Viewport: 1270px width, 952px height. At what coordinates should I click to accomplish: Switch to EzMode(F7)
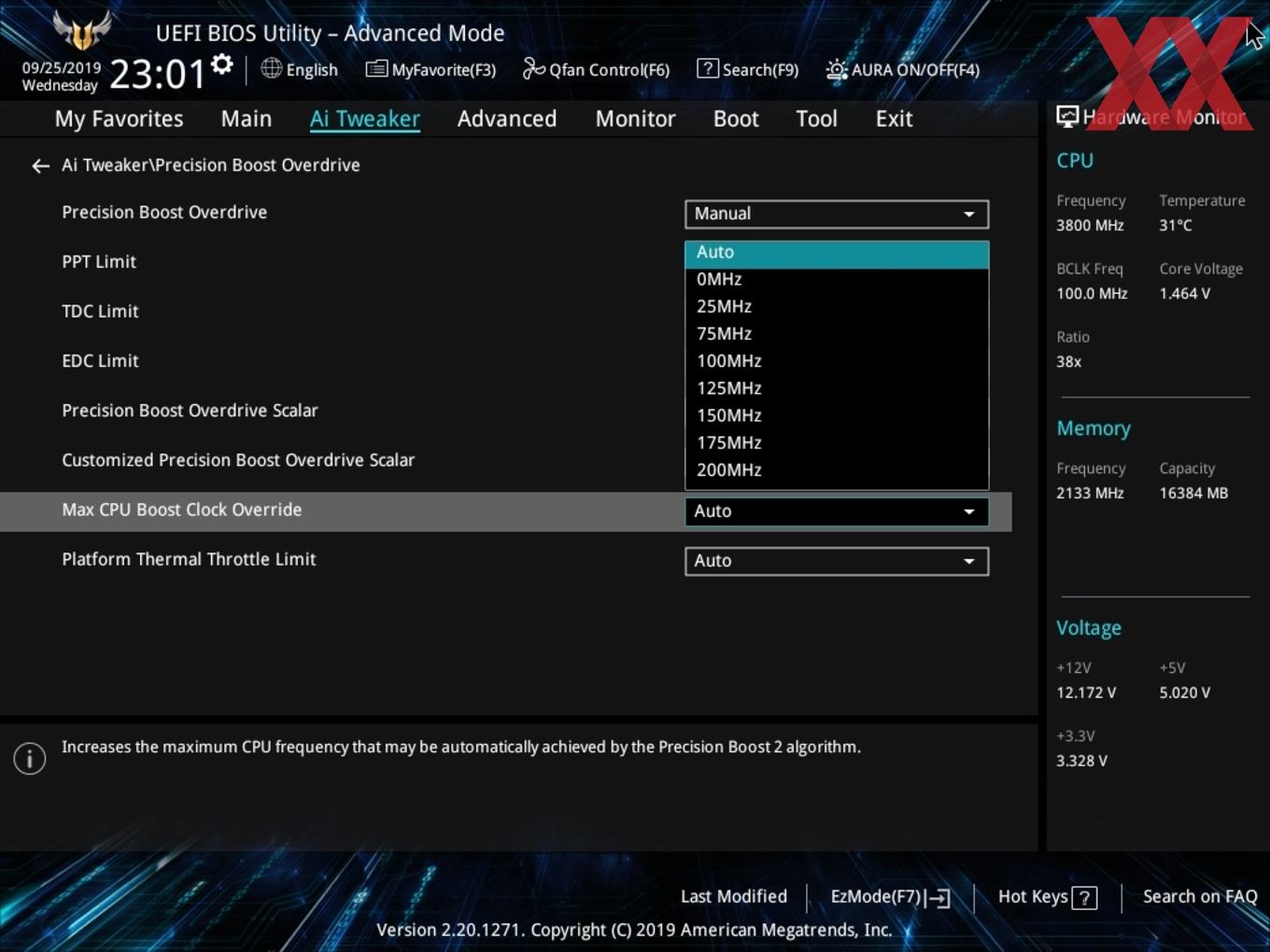[890, 897]
